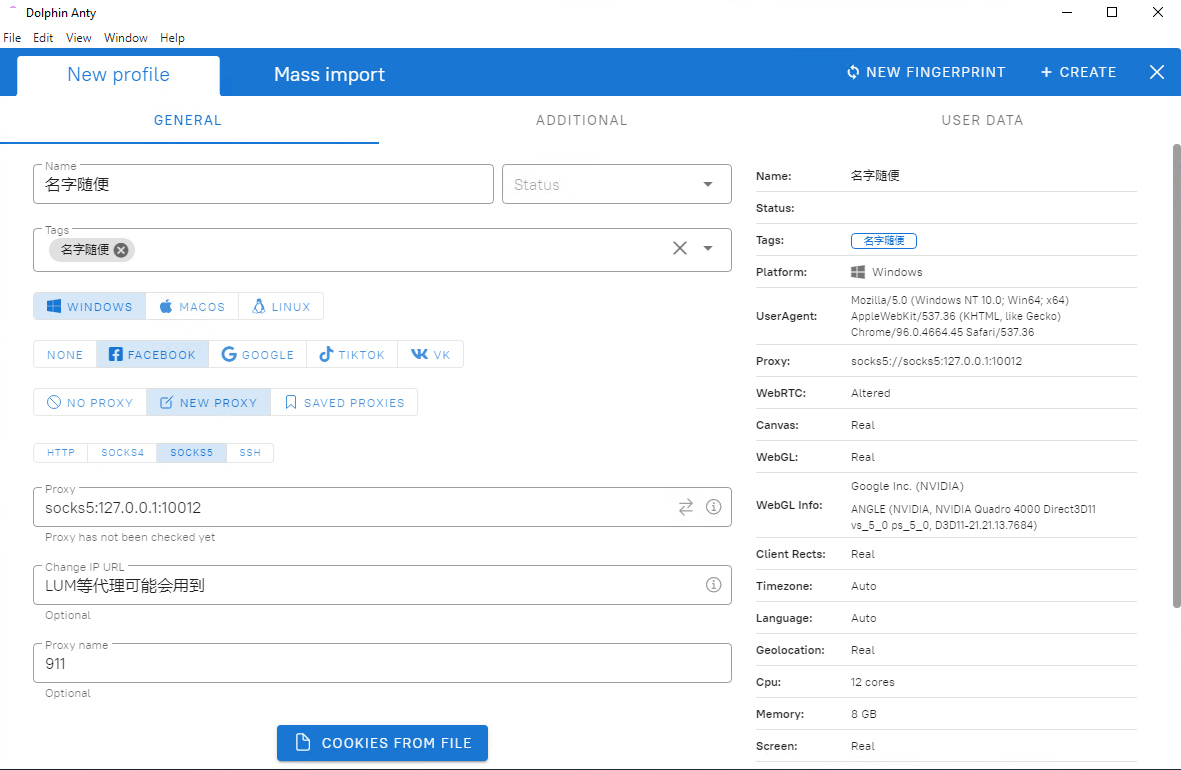Expand the Tags dropdown arrow
This screenshot has height=770, width=1181.
(708, 248)
